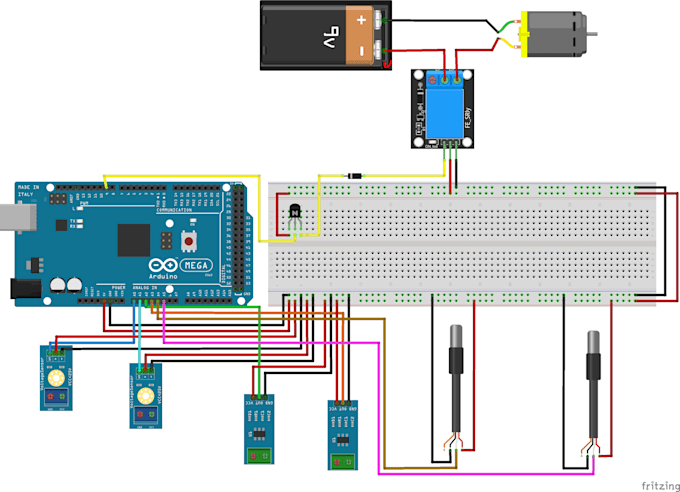Screen dimensions: 680x492
Task: Select the relay's blue screw terminal block
Action: (444, 80)
